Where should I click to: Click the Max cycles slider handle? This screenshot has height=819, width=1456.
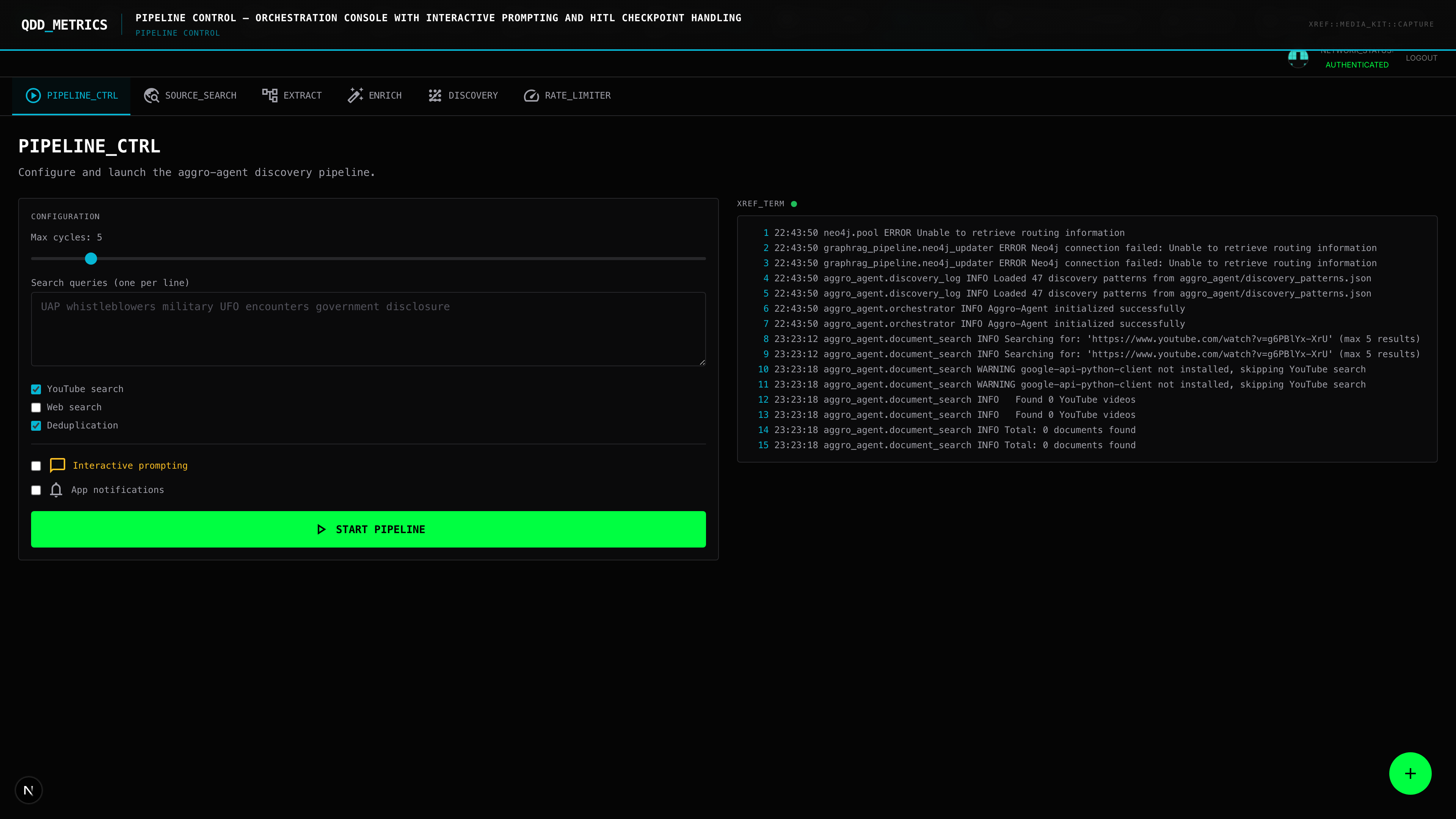[91, 259]
